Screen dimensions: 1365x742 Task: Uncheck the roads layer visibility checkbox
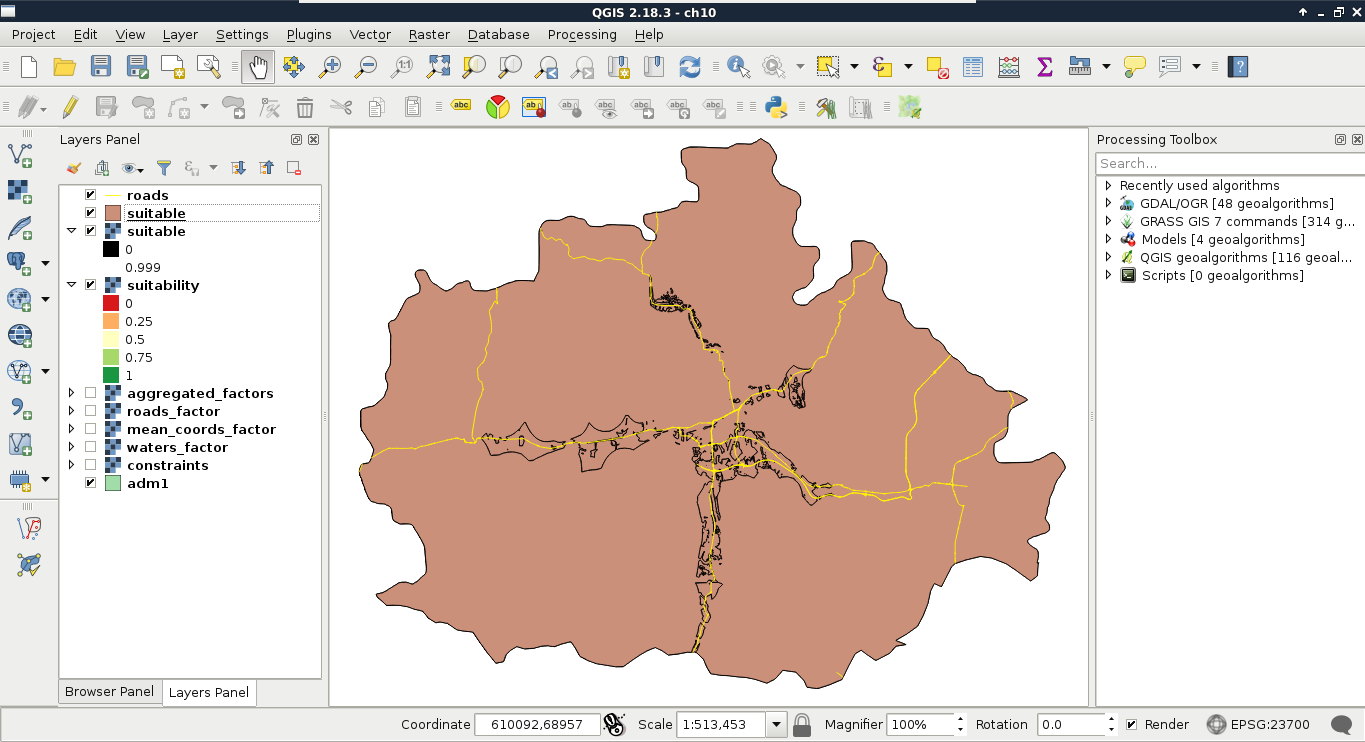click(x=91, y=195)
